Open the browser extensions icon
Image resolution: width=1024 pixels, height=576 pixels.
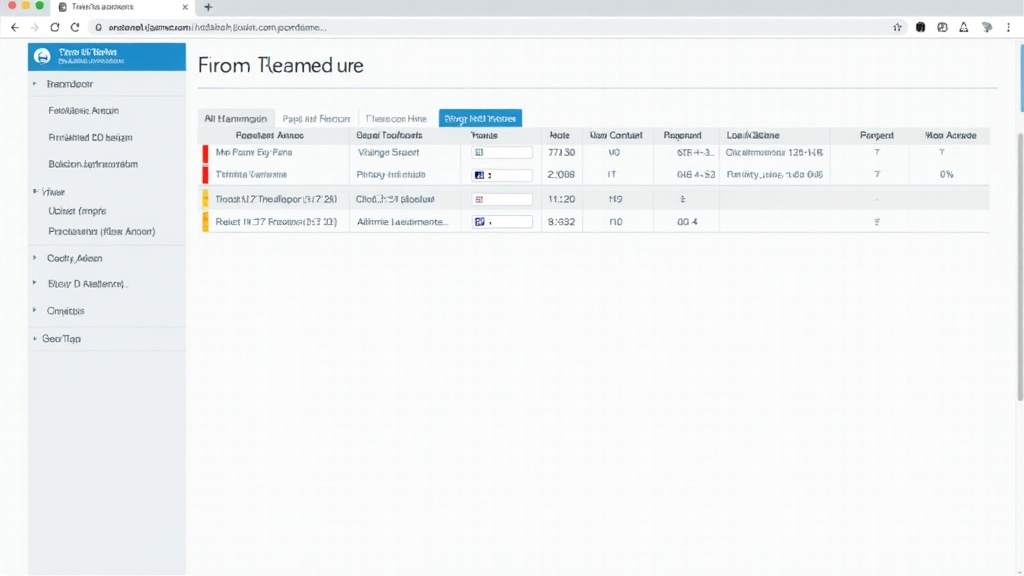[x=942, y=27]
